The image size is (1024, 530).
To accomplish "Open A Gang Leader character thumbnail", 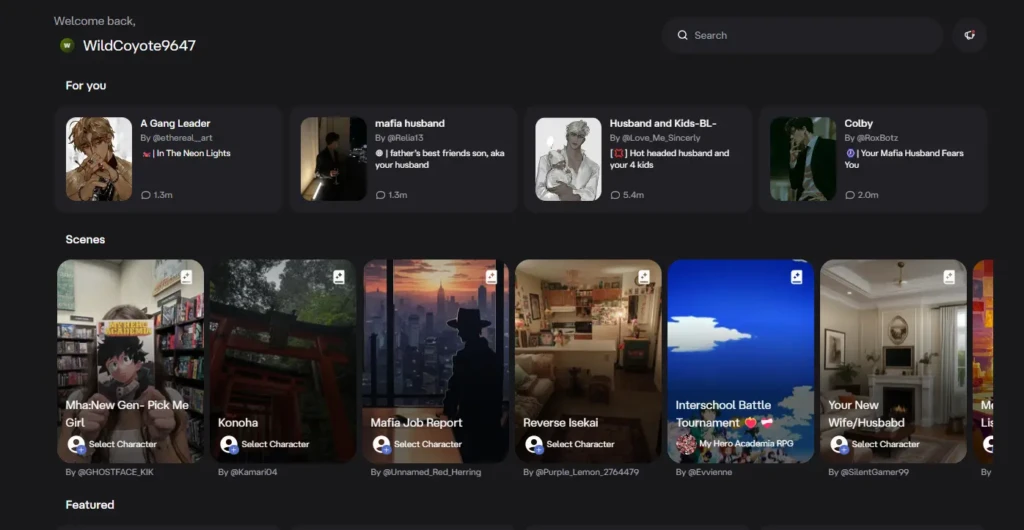I will pyautogui.click(x=99, y=159).
